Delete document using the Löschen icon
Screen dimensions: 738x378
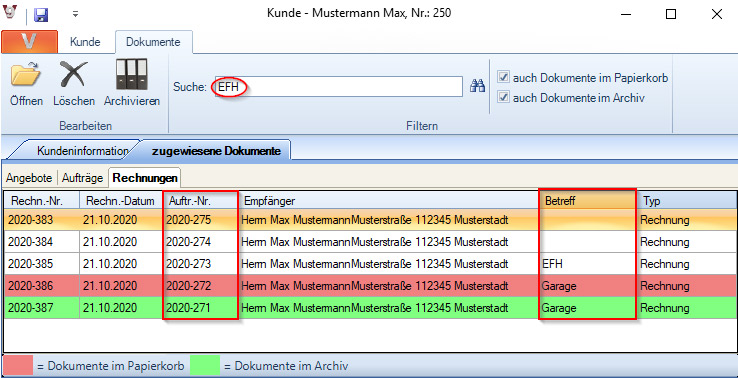click(74, 83)
